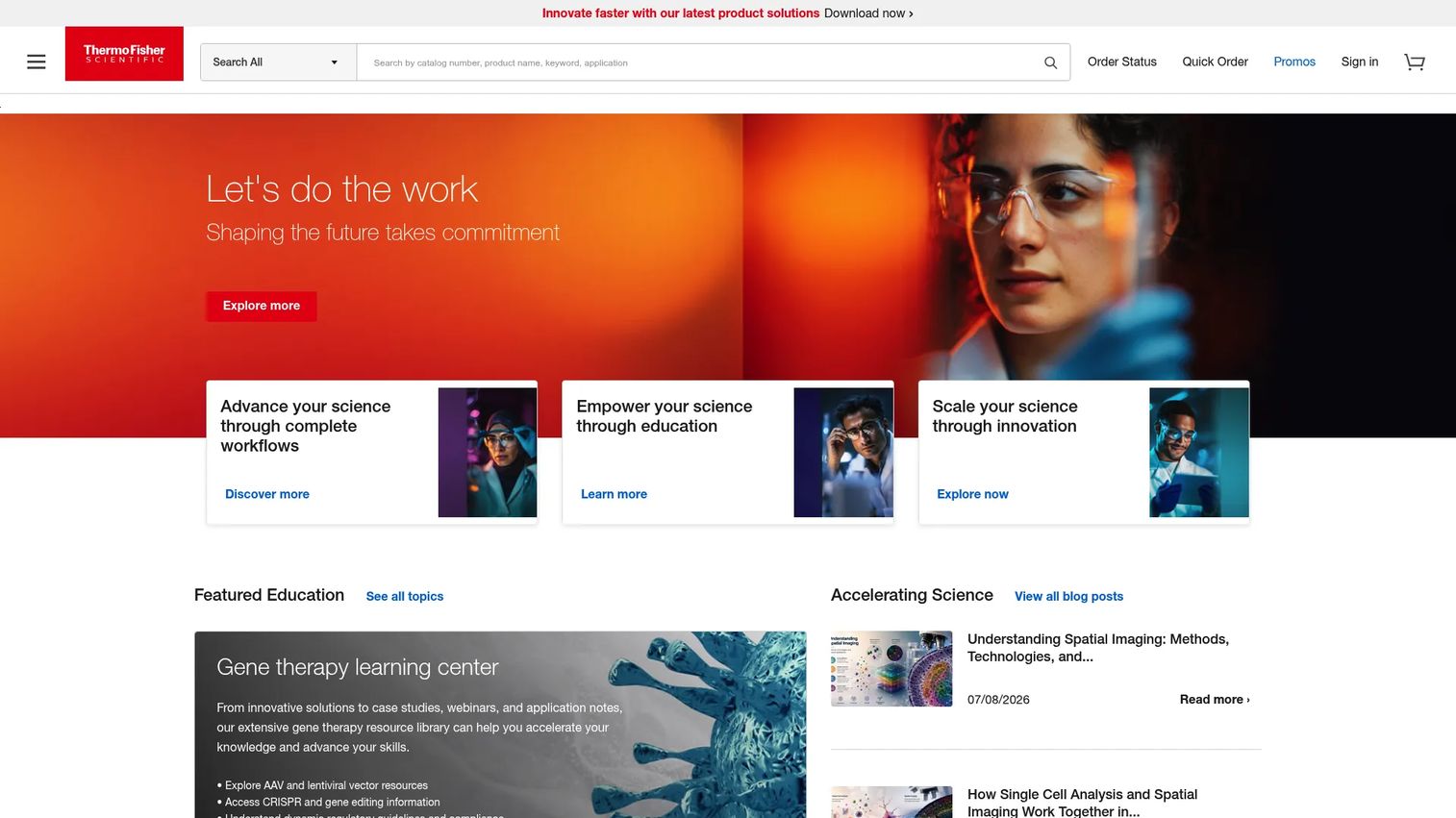Open Quick Order
The height and width of the screenshot is (818, 1456).
pyautogui.click(x=1215, y=62)
